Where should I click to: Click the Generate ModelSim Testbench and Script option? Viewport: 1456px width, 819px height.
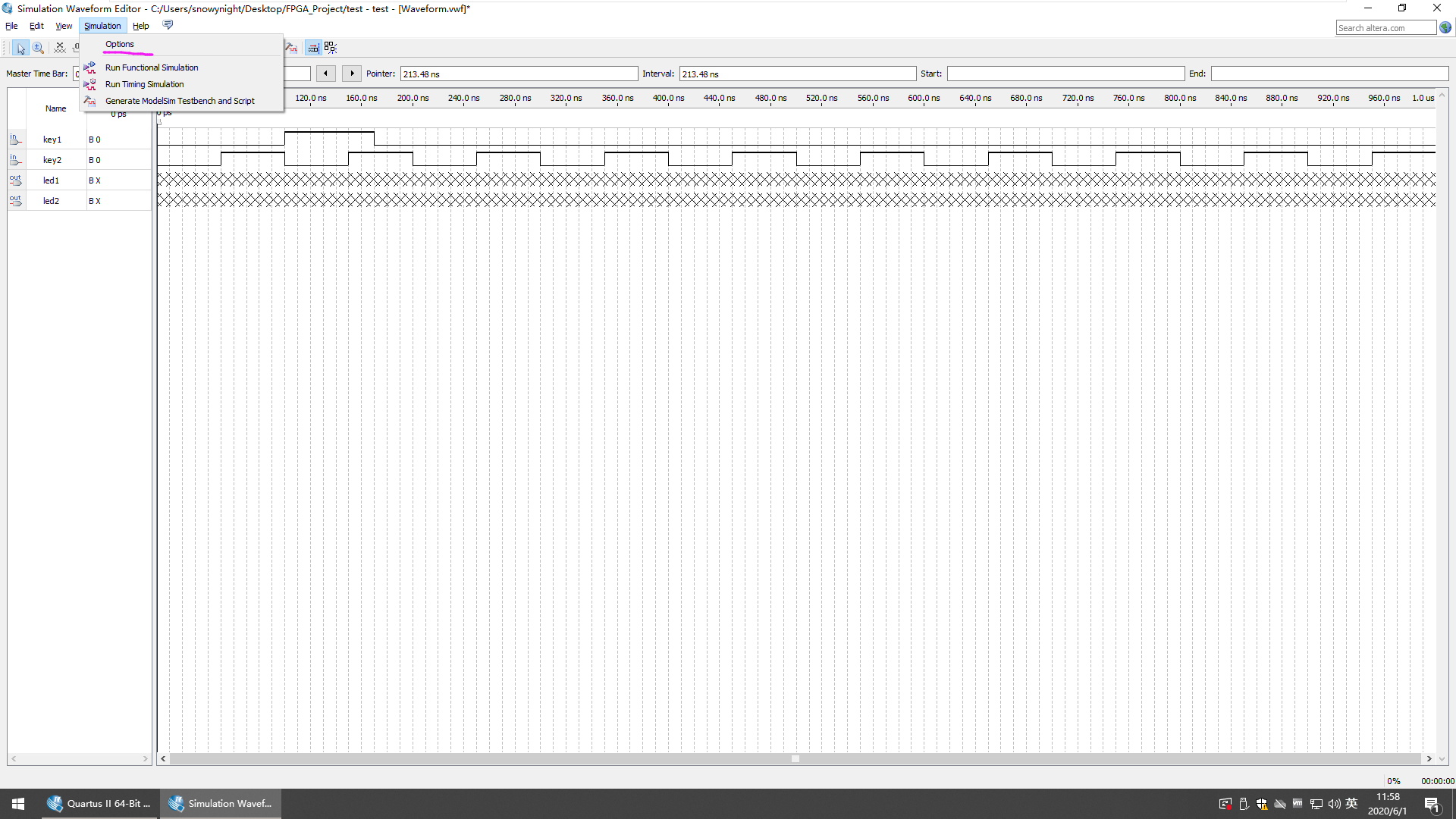point(179,100)
